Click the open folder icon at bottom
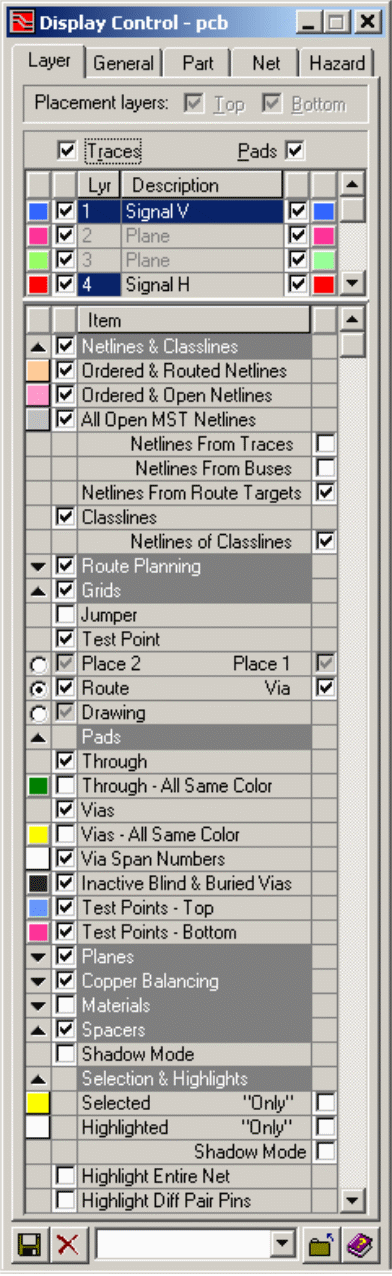 coord(320,1245)
